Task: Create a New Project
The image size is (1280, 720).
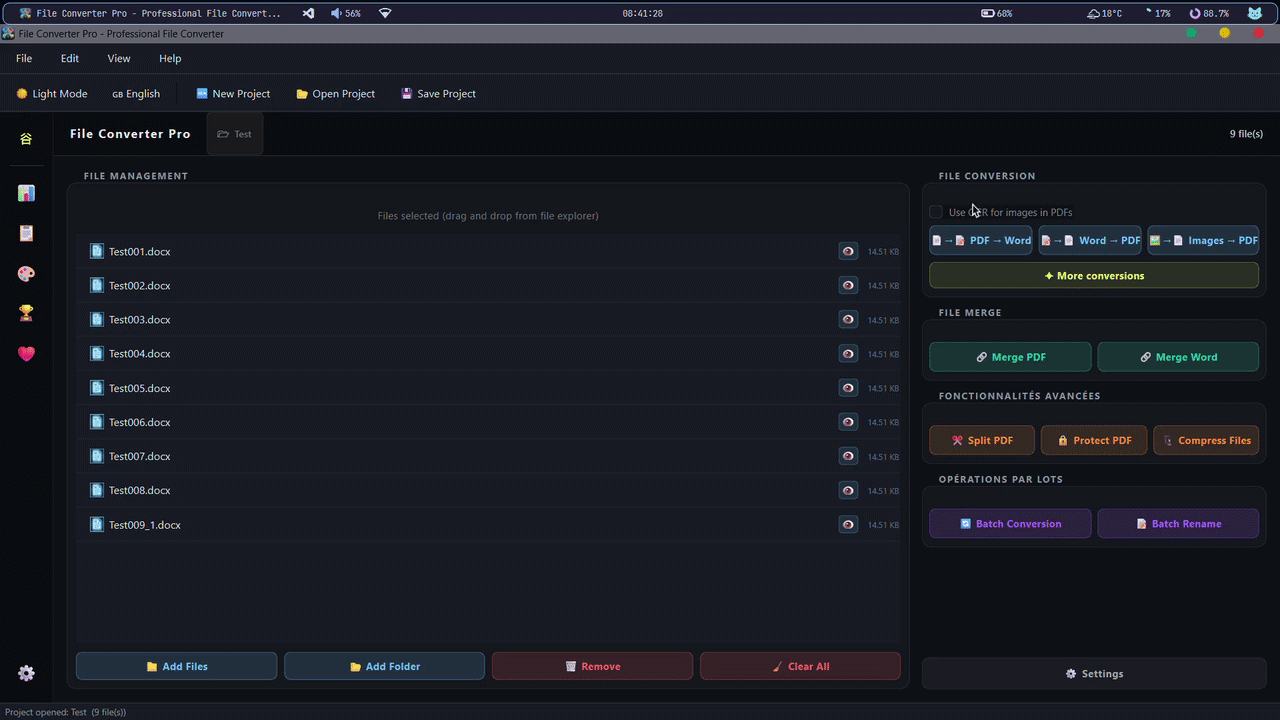Action: (x=233, y=94)
